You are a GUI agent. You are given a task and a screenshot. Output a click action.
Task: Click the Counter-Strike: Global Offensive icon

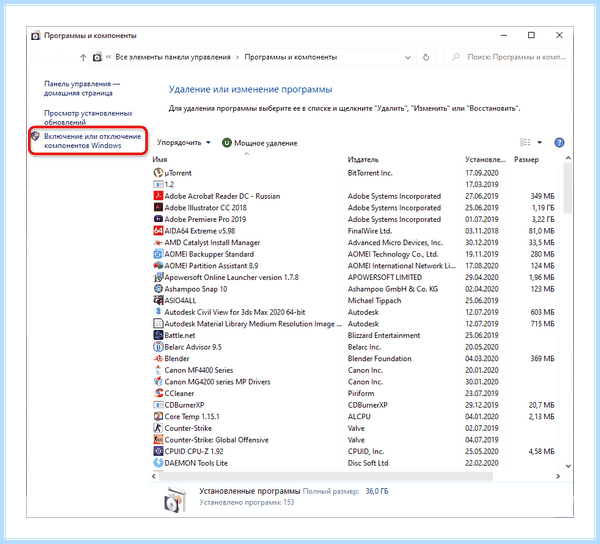point(158,440)
